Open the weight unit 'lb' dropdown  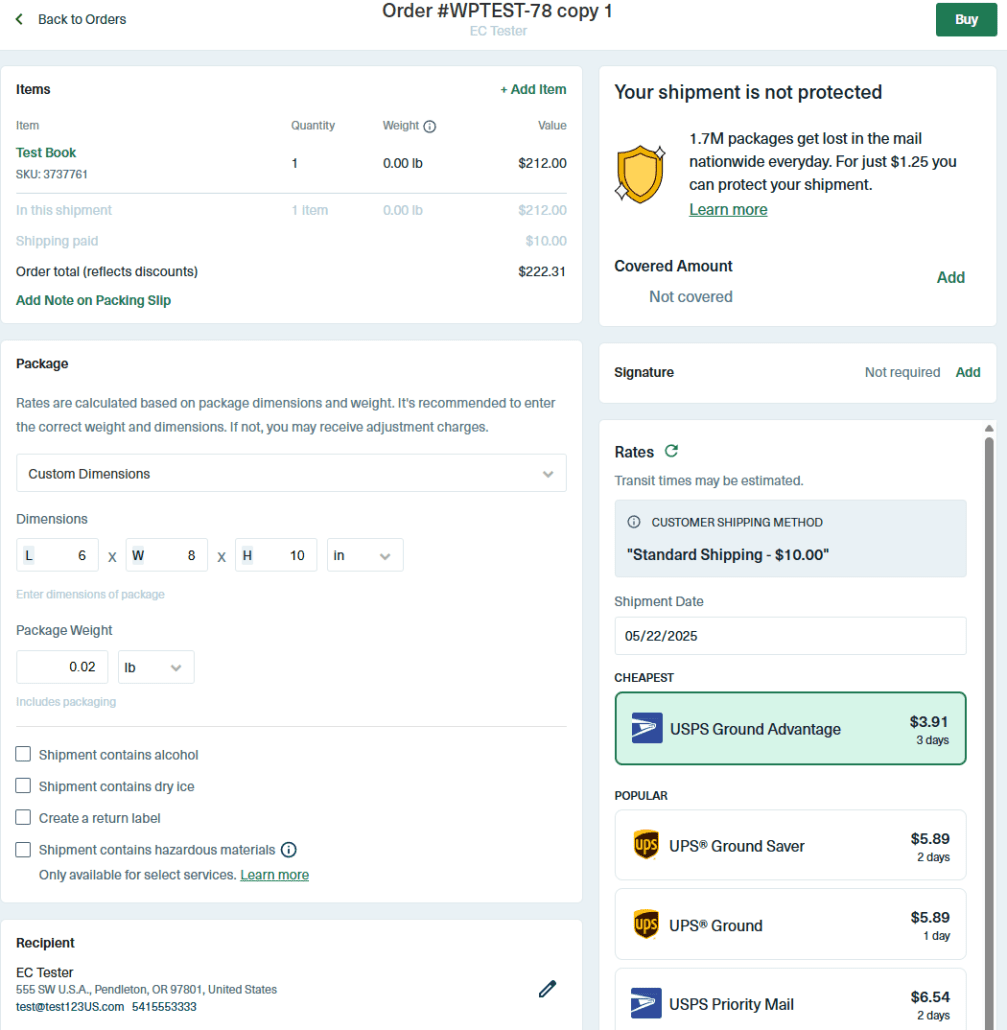[156, 667]
